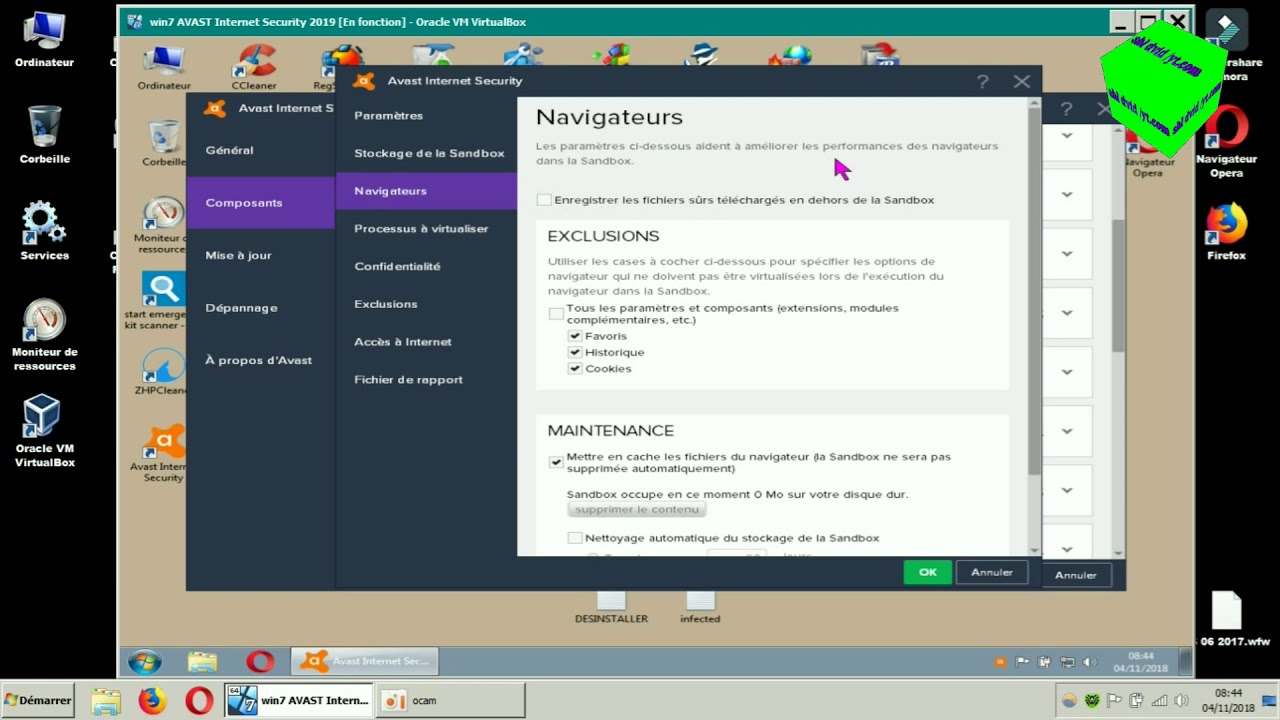Enable saving trusted downloads outside the Sandbox
This screenshot has height=720, width=1280.
tap(544, 200)
